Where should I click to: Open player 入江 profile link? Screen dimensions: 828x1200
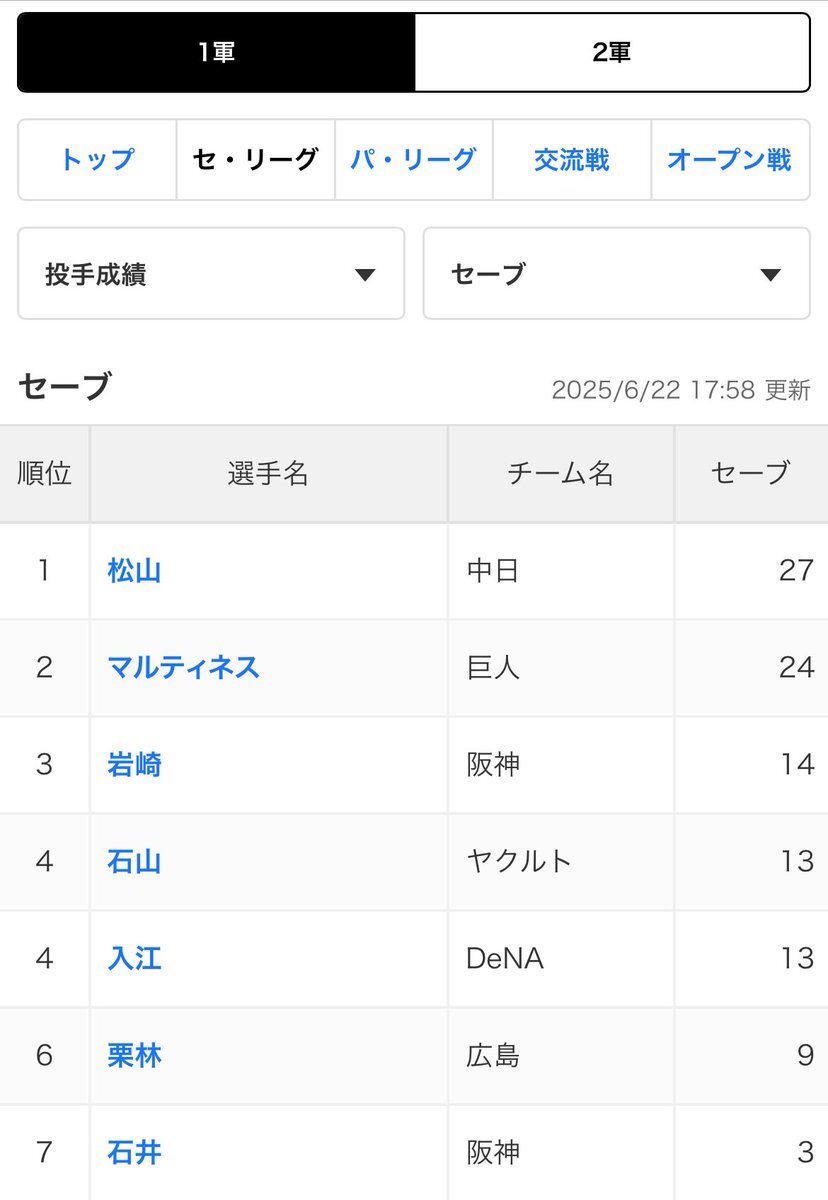pyautogui.click(x=134, y=959)
